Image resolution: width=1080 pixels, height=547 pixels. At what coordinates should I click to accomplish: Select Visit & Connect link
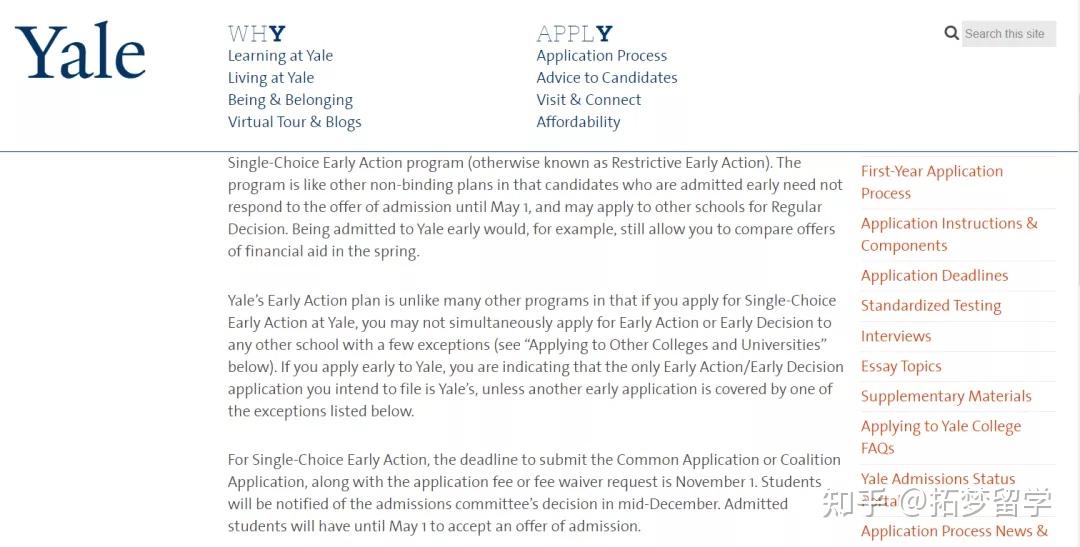tap(588, 100)
